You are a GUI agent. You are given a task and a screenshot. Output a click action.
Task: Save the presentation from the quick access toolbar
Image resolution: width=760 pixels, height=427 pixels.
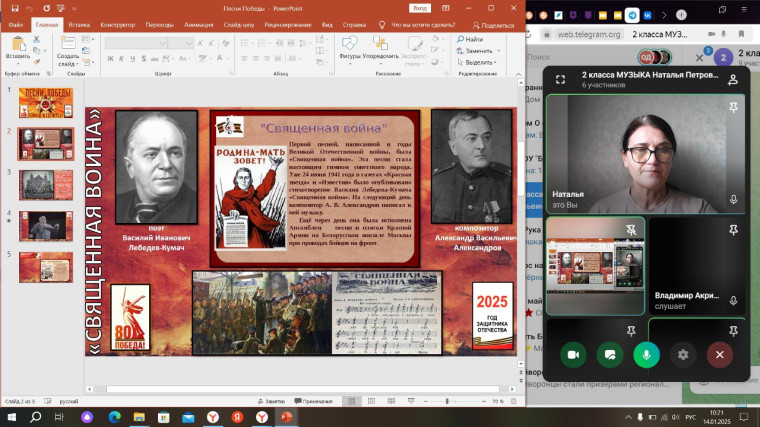pos(15,8)
